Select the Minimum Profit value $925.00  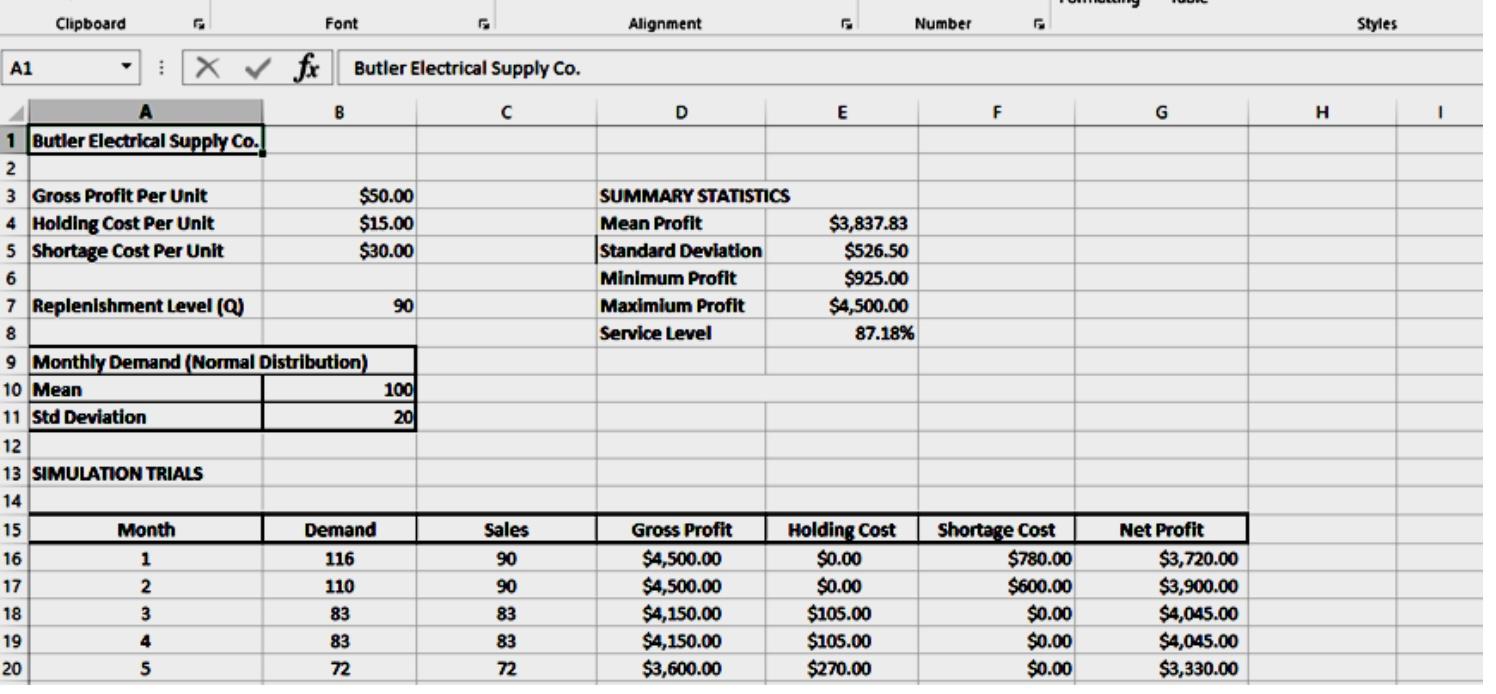click(842, 277)
